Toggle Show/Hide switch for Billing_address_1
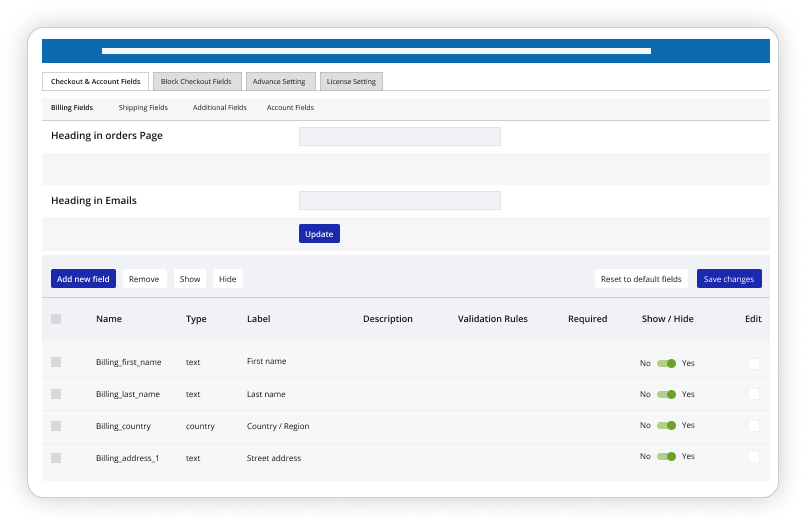This screenshot has width=806, height=525. (666, 457)
